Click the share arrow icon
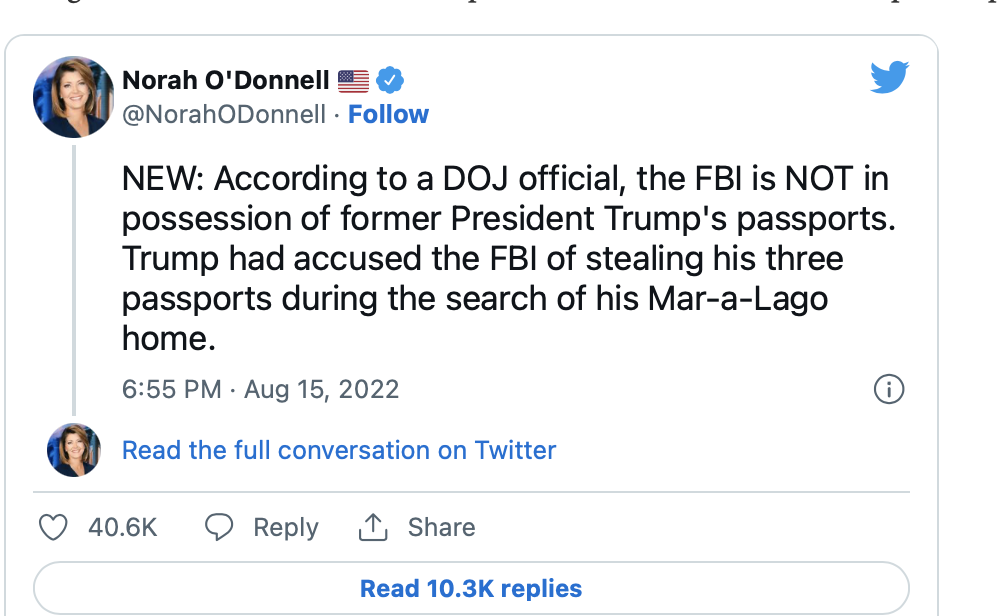Viewport: 998px width, 616px height. tap(373, 527)
